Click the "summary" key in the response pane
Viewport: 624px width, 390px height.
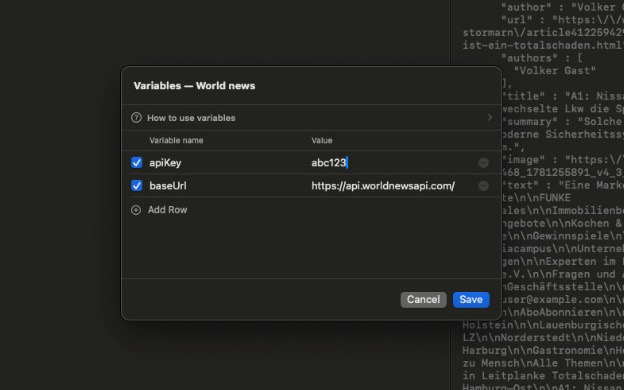[529, 121]
